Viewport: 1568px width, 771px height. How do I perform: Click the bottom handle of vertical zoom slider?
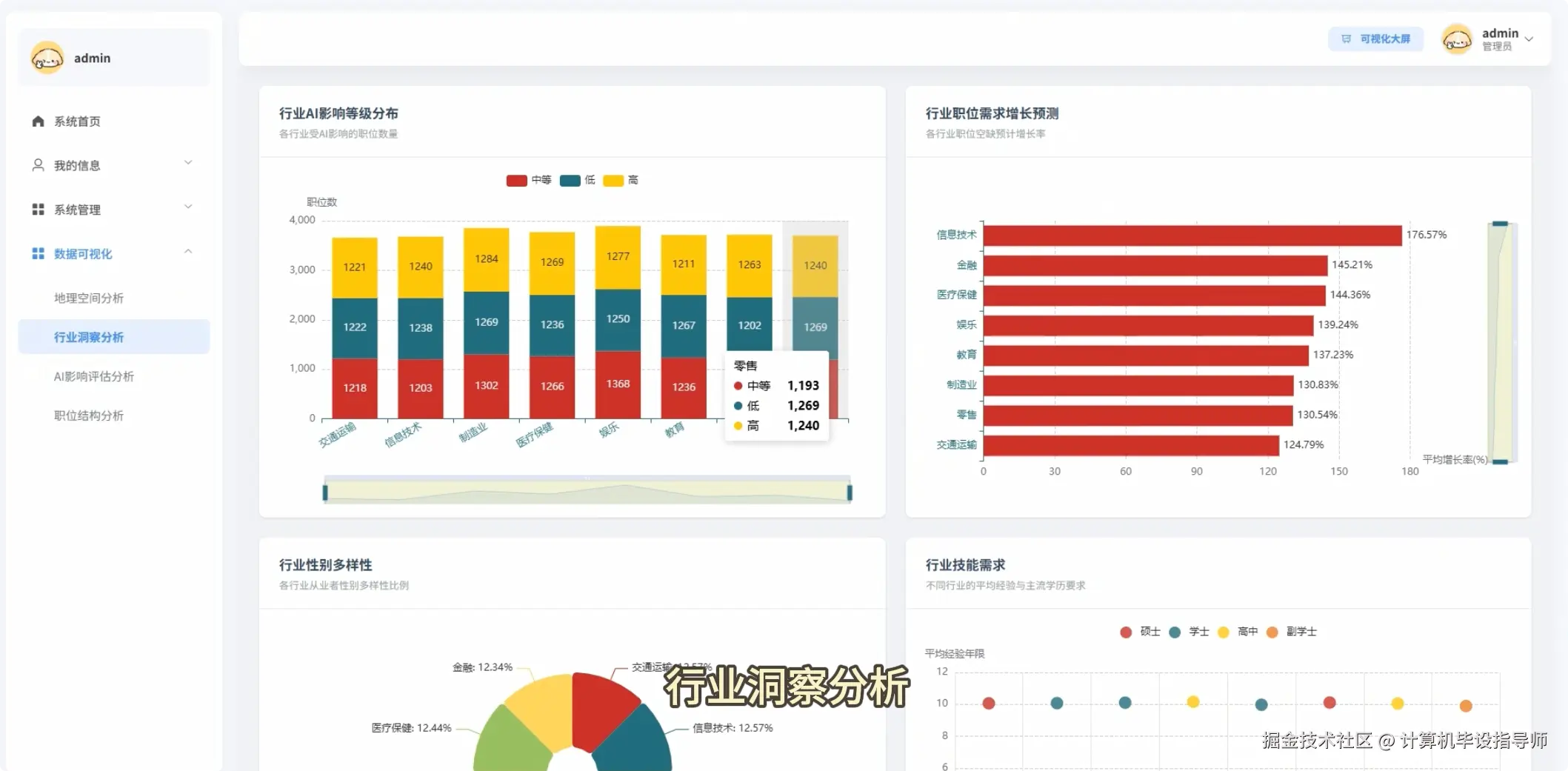[x=1500, y=461]
